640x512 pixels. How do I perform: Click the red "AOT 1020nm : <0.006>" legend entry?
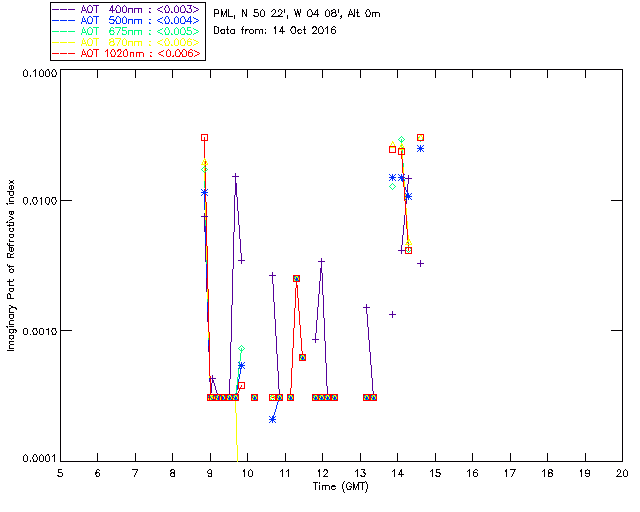(x=126, y=53)
